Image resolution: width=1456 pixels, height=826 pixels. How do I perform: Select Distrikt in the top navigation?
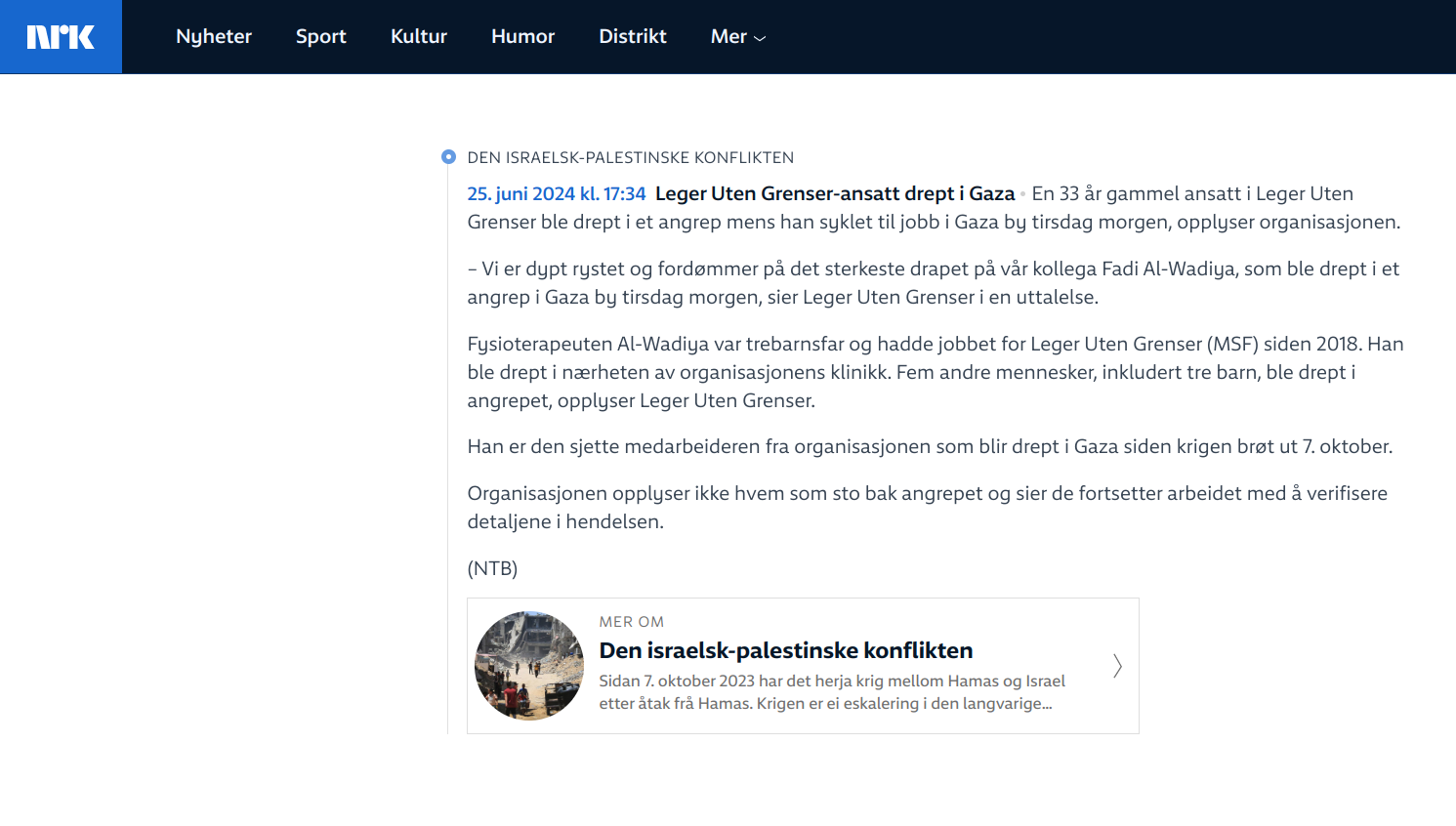click(x=632, y=37)
